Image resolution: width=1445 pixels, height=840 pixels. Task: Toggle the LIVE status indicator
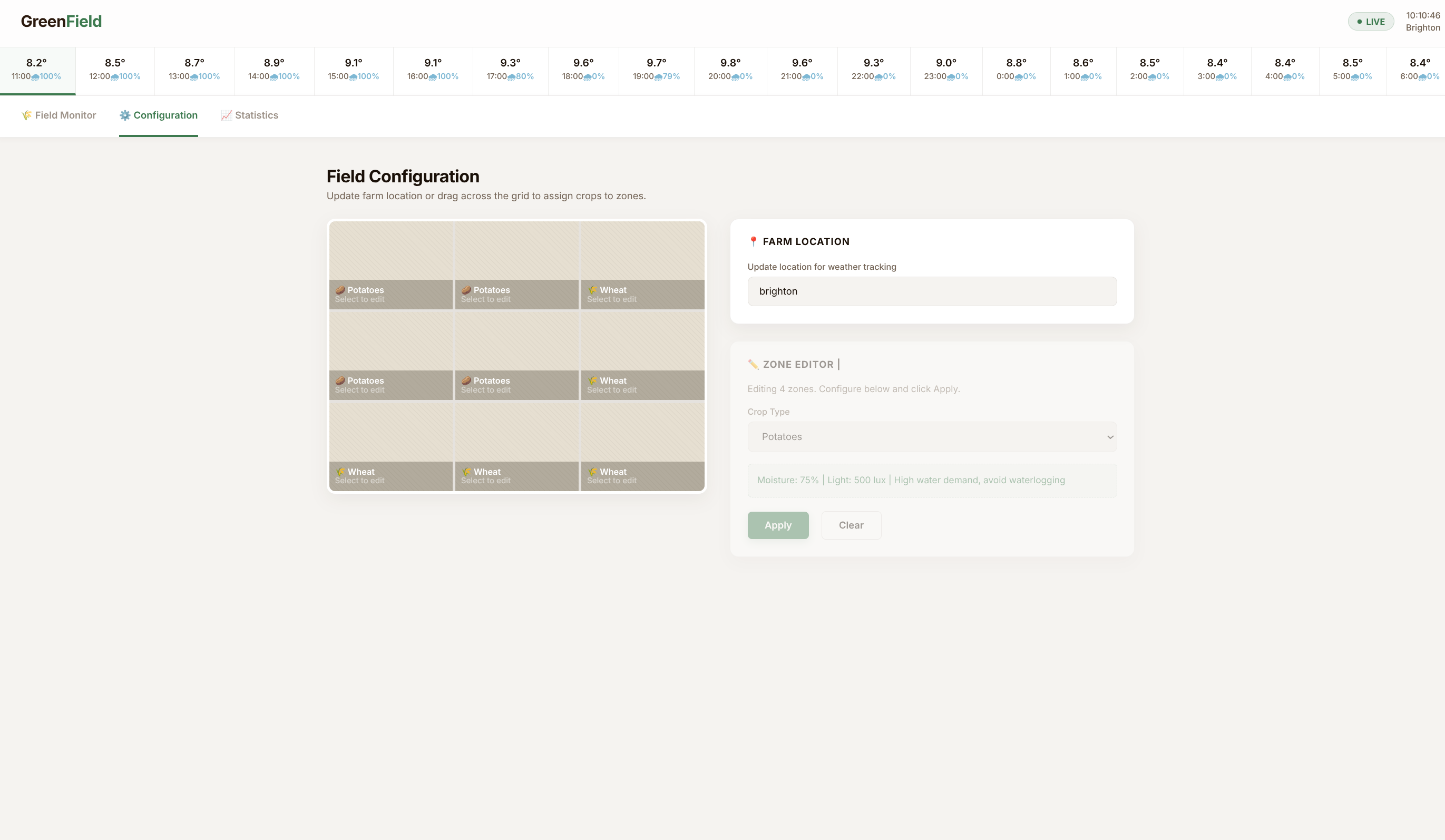[1371, 22]
